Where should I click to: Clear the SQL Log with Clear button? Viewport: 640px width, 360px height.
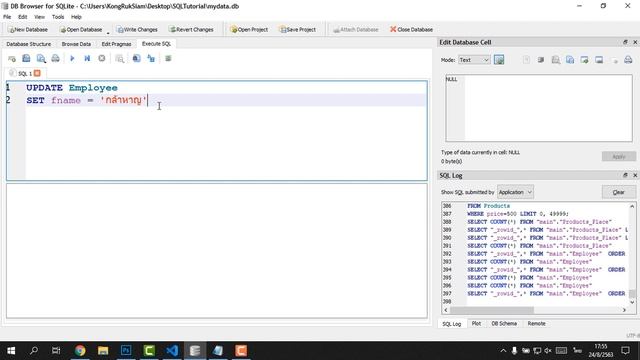tap(618, 192)
